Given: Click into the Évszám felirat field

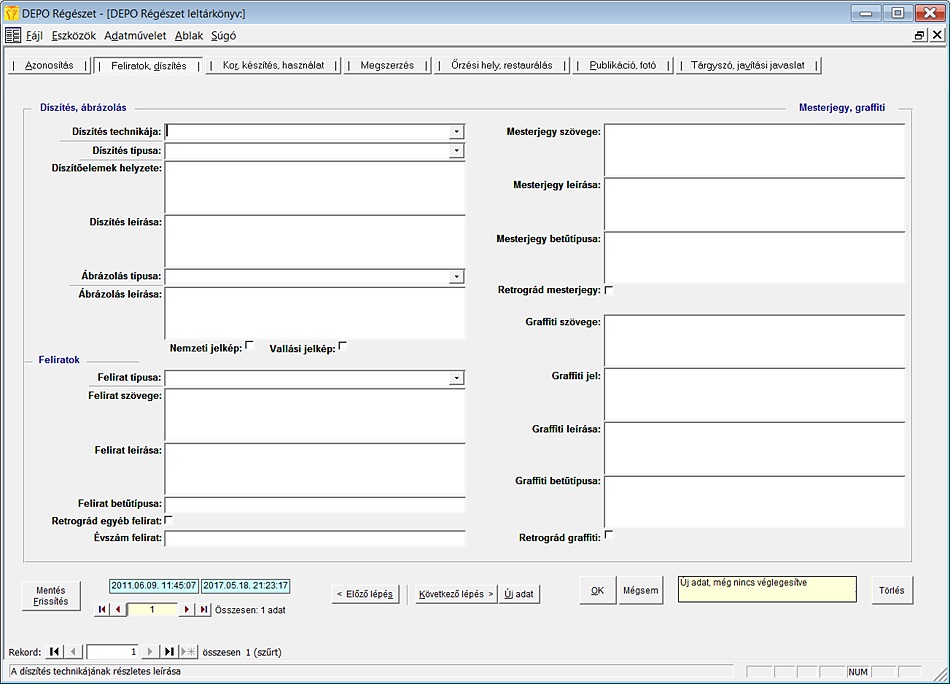Looking at the screenshot, I should [x=315, y=538].
